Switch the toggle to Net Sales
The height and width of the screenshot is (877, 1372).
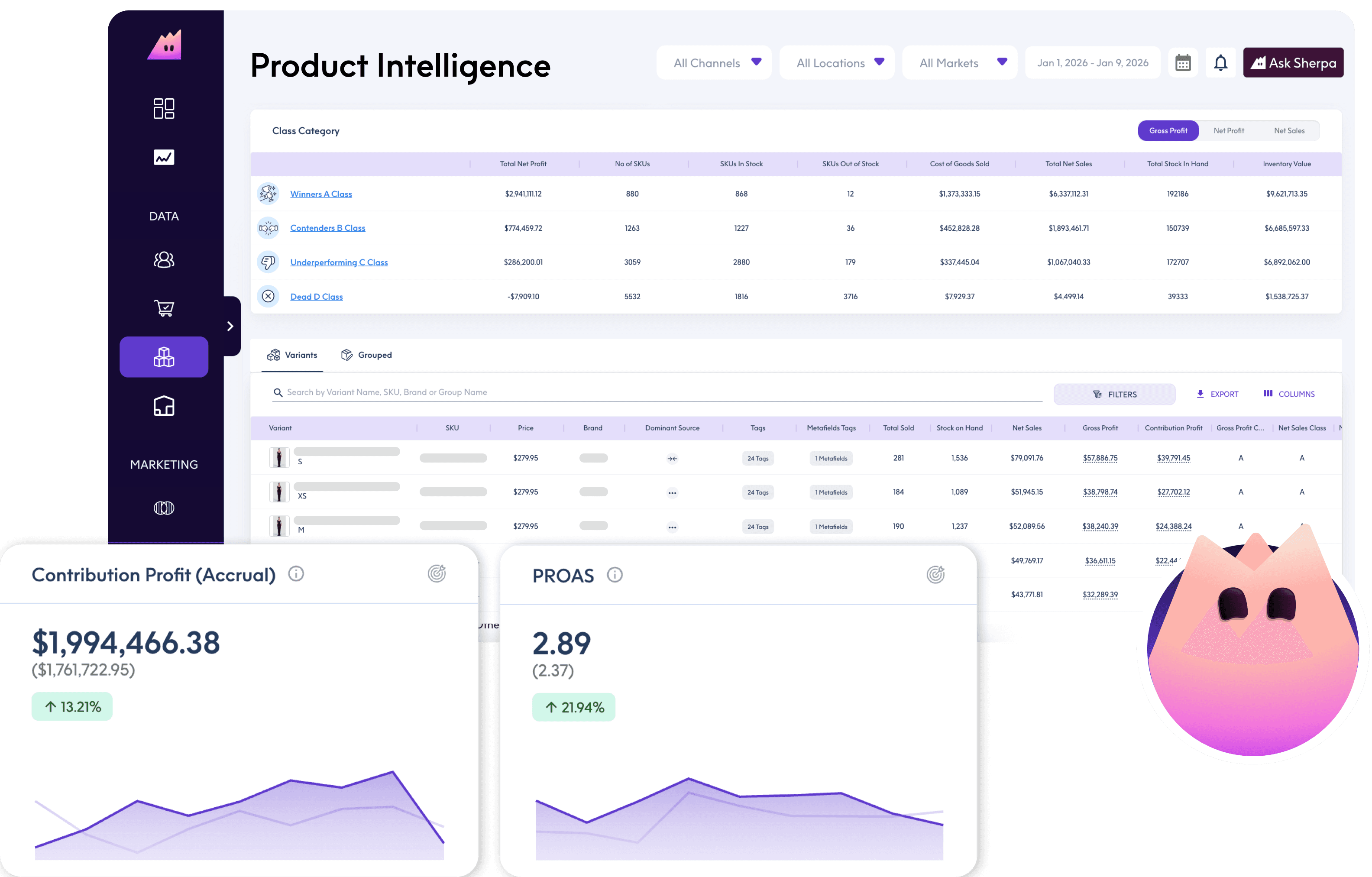coord(1289,130)
